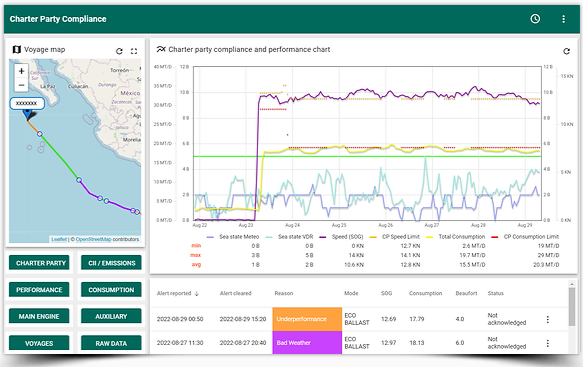
Task: Select the Underperformance reason cell
Action: click(307, 319)
